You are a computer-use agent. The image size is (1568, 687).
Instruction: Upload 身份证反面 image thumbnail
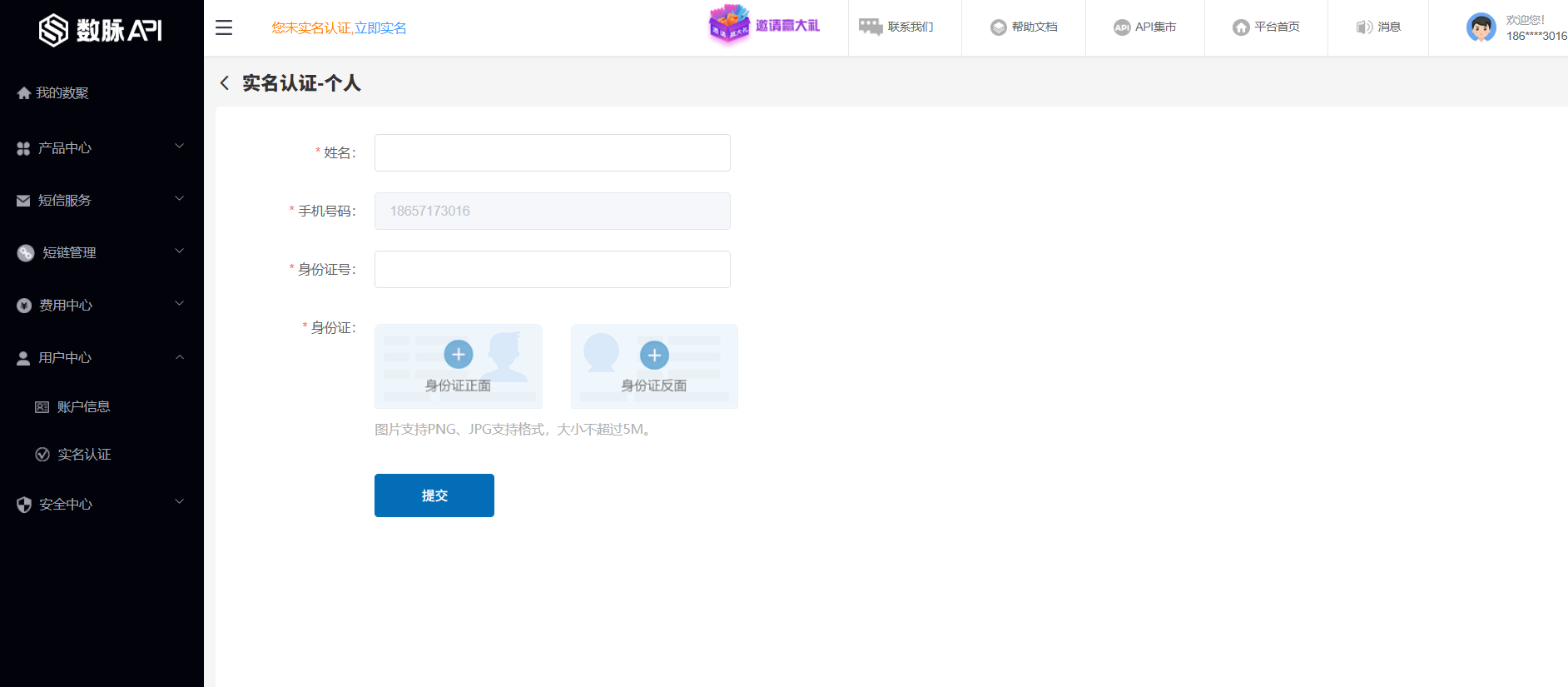click(654, 366)
